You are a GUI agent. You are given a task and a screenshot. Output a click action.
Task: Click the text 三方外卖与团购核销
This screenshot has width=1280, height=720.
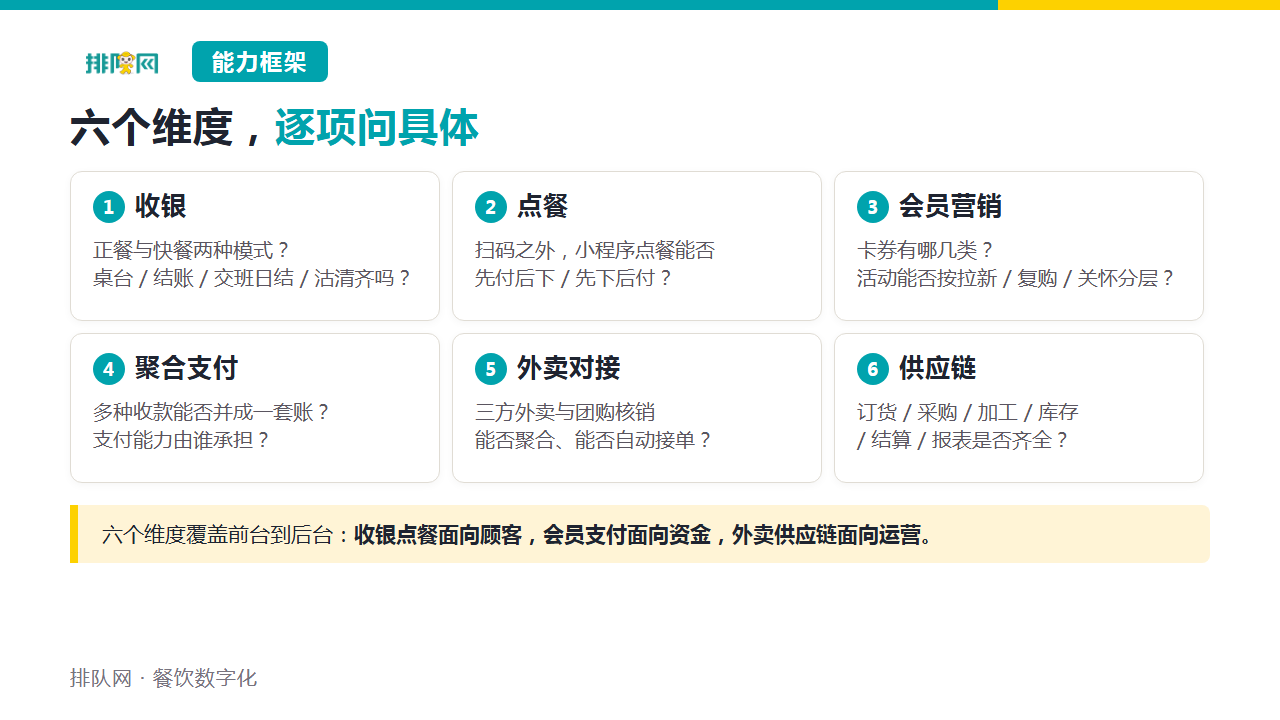pos(565,412)
